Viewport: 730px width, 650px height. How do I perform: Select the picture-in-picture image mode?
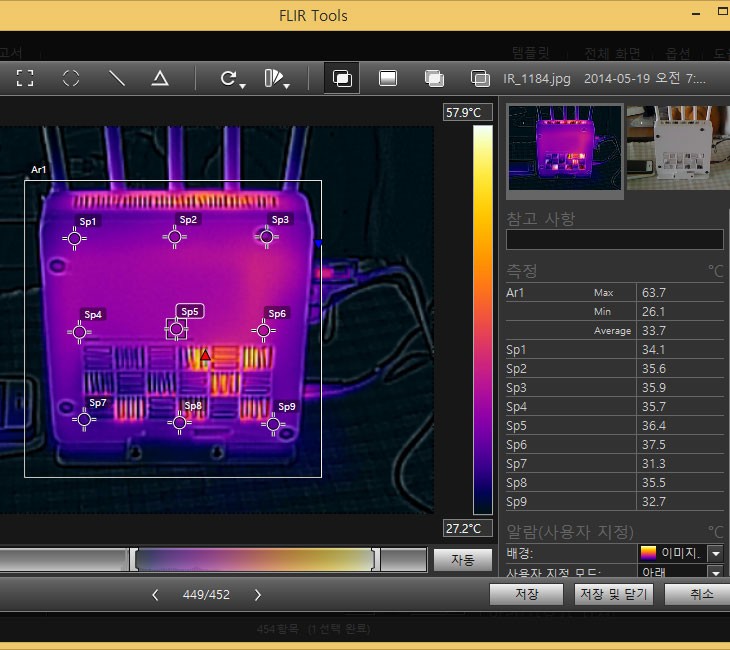[480, 78]
